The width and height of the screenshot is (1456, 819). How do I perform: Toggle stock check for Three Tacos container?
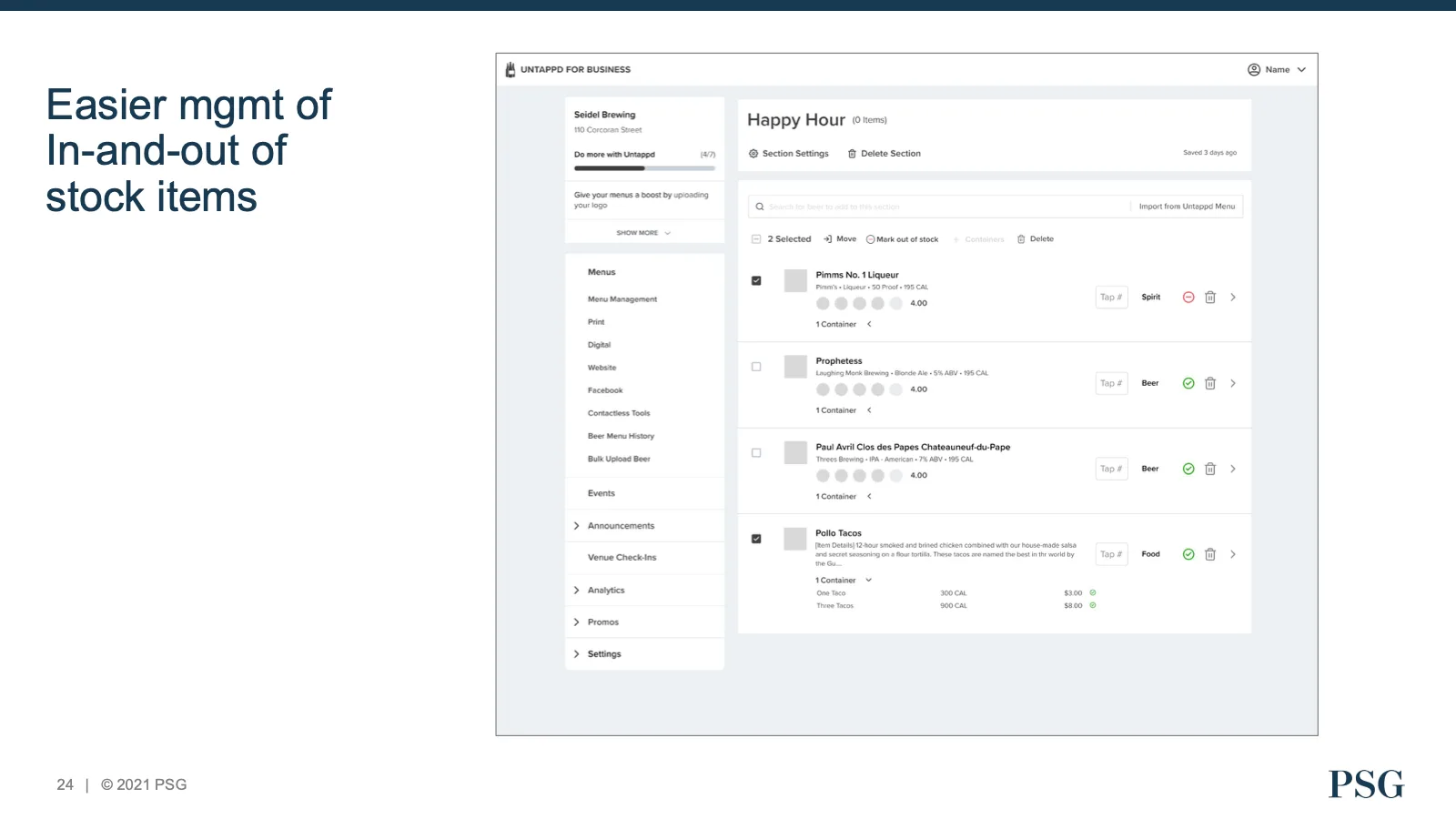(1093, 605)
